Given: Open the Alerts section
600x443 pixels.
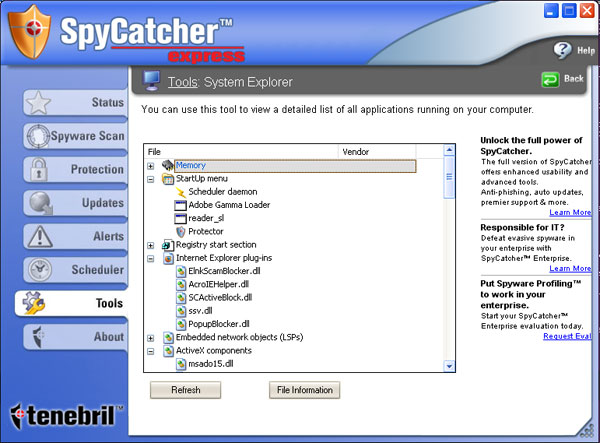Looking at the screenshot, I should click(x=75, y=236).
